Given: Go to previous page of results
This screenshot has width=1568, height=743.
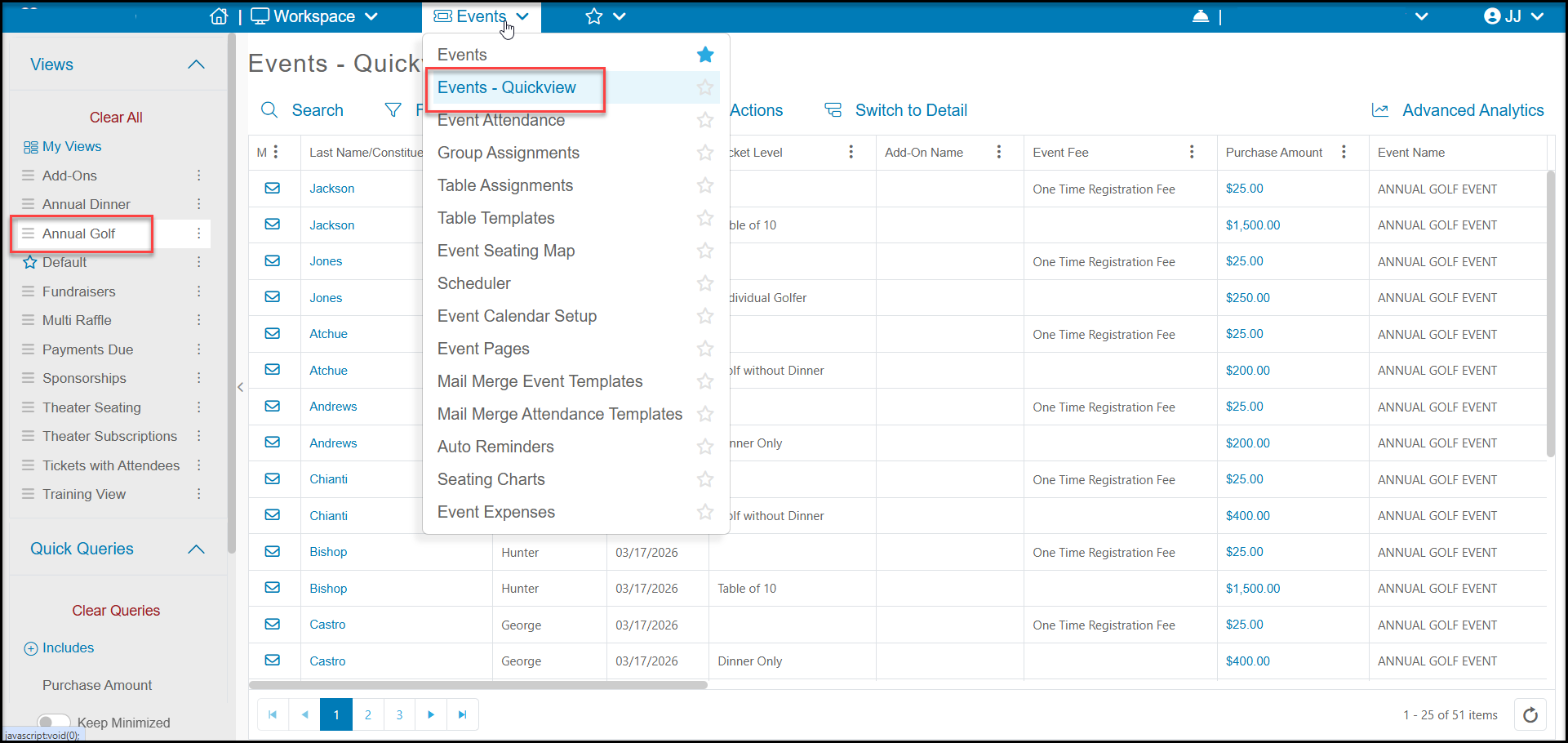Looking at the screenshot, I should [304, 714].
